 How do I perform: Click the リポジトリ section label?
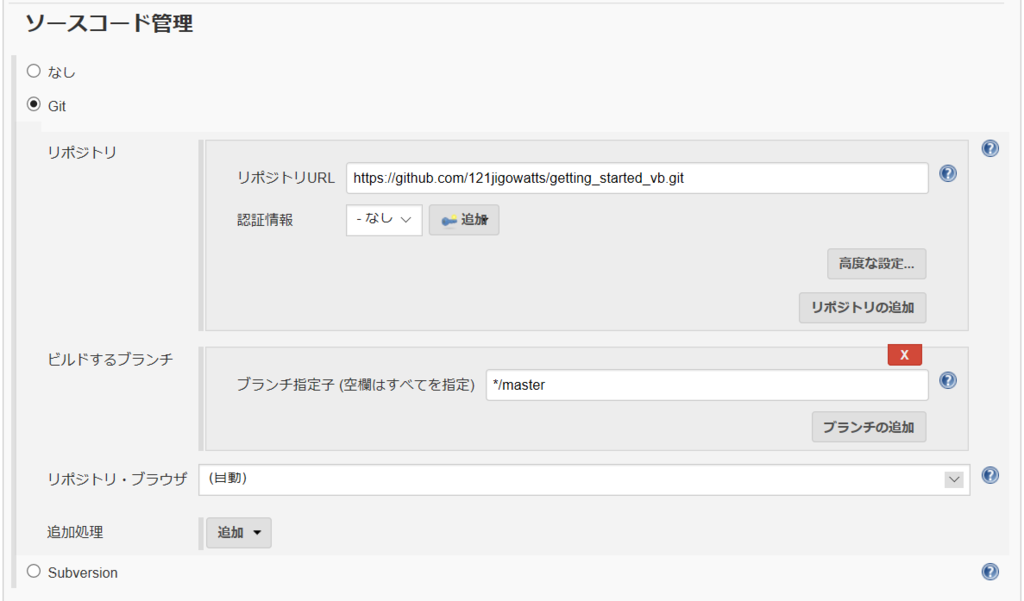click(x=82, y=152)
